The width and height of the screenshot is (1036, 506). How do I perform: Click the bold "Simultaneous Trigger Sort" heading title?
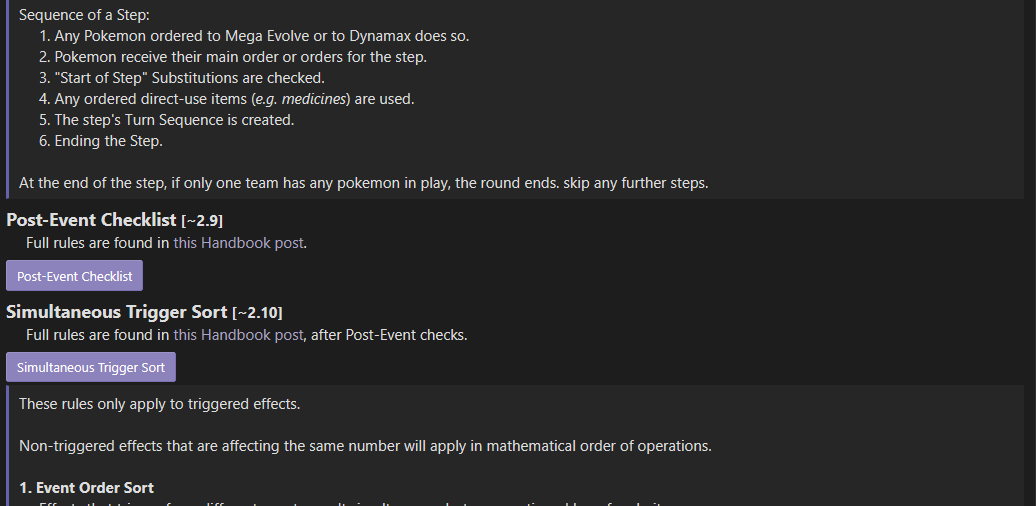[x=116, y=312]
